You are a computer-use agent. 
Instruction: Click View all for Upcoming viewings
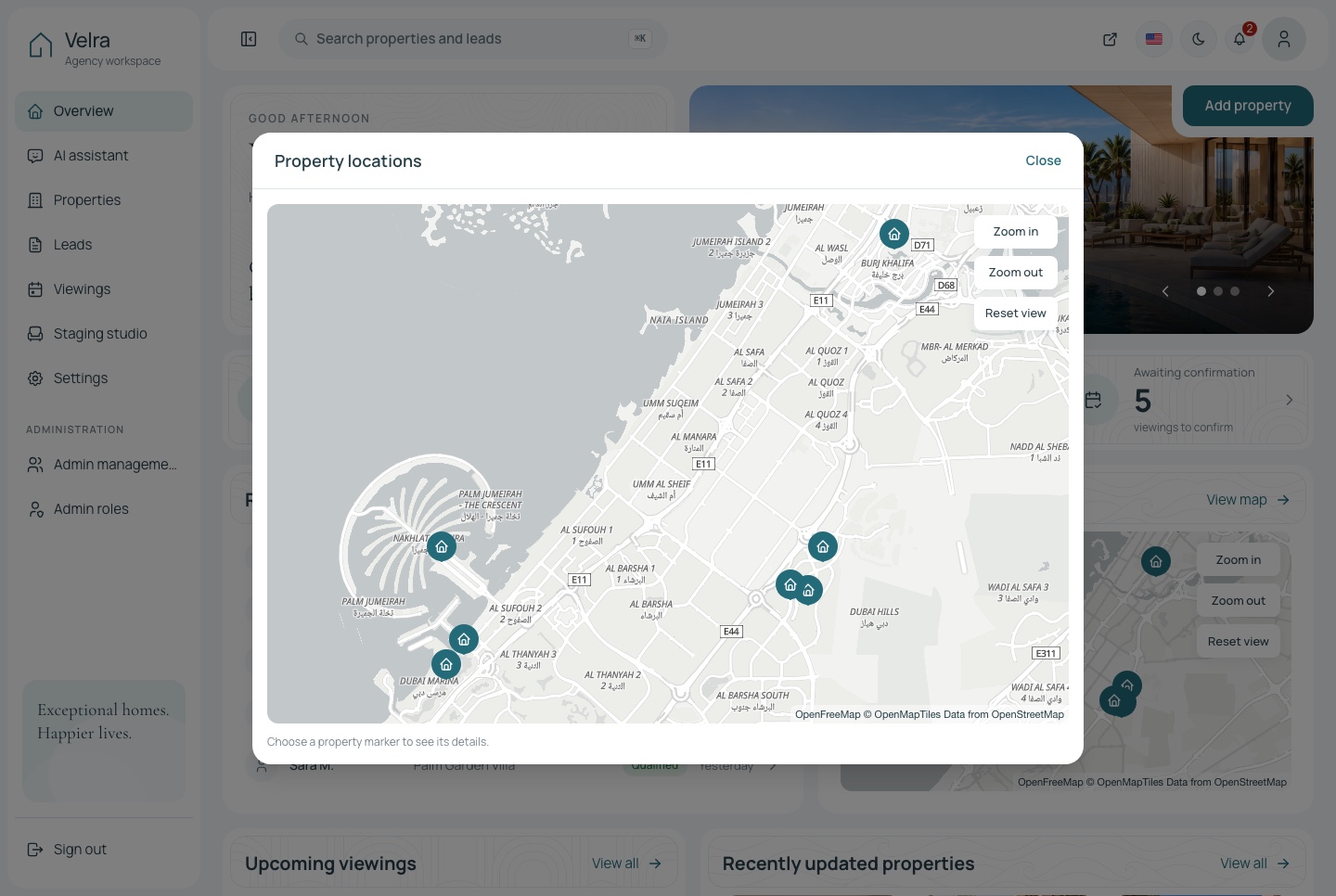[x=627, y=864]
